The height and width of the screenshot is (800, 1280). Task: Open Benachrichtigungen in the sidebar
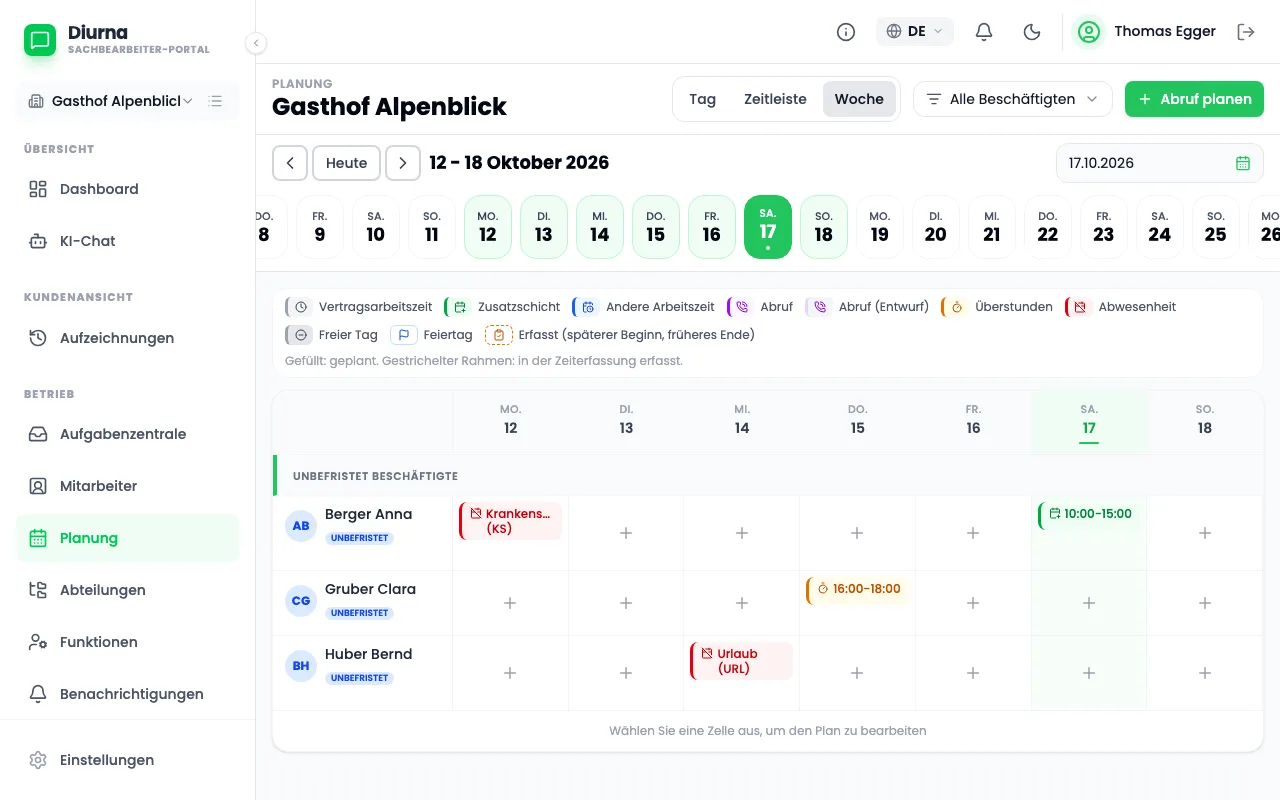128,694
